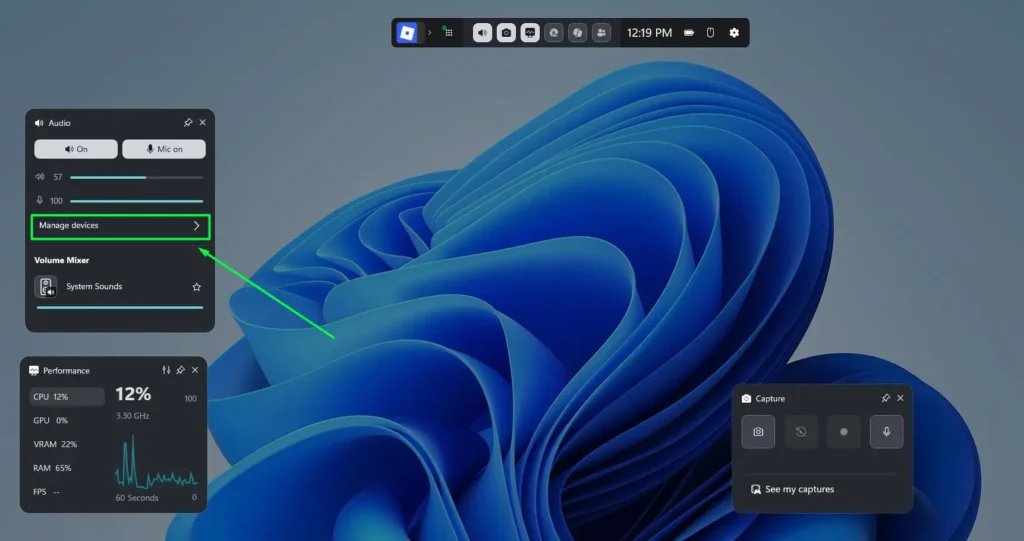Open Manage devices
The height and width of the screenshot is (541, 1024).
tap(120, 226)
